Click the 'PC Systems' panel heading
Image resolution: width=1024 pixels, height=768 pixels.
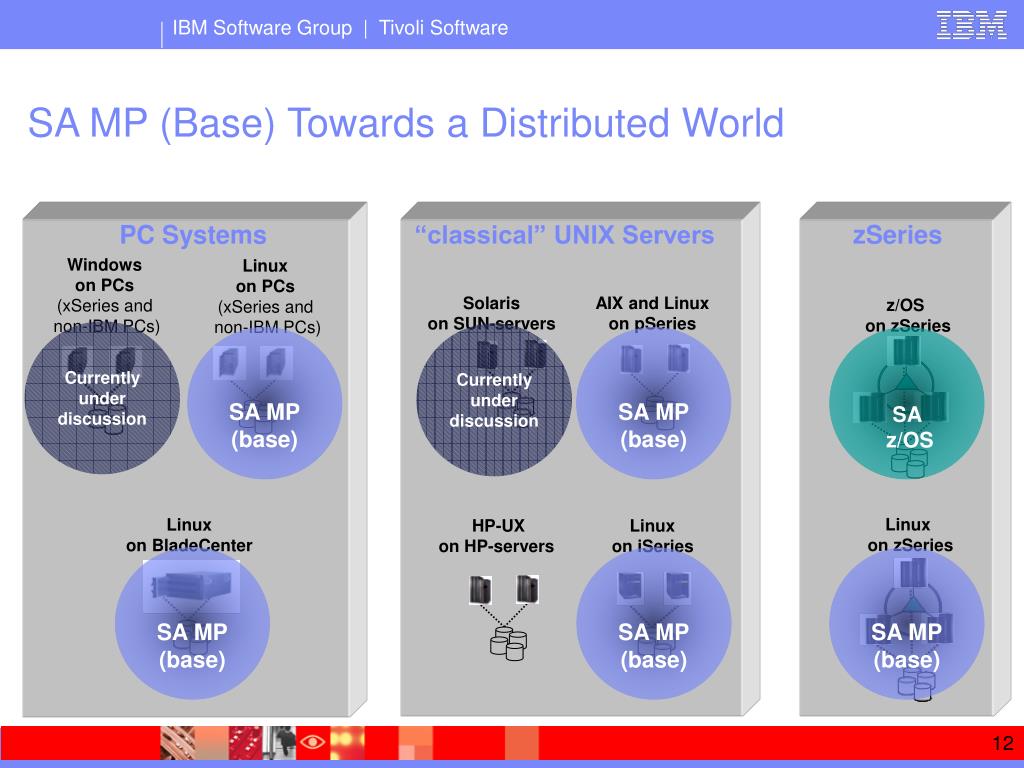(x=193, y=235)
